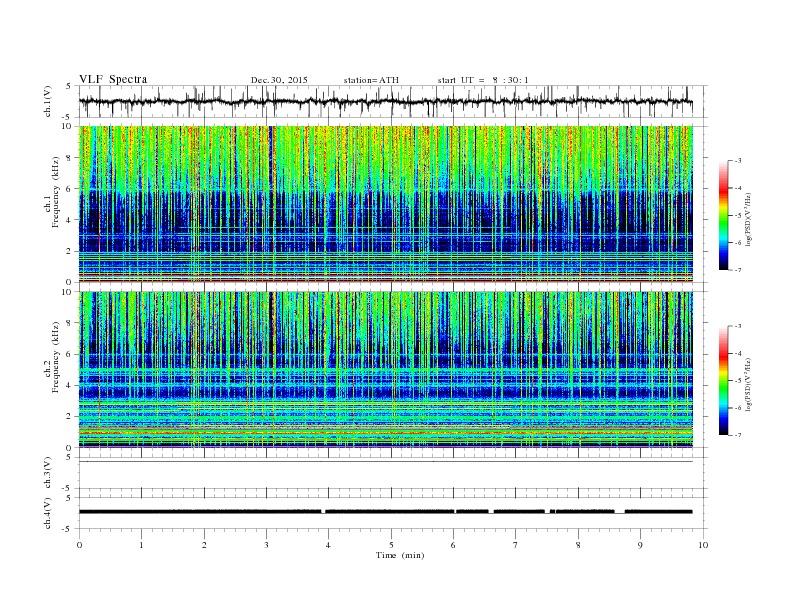Click the "-5" tick on ch.2 colorbar
The width and height of the screenshot is (792, 612).
tap(737, 381)
